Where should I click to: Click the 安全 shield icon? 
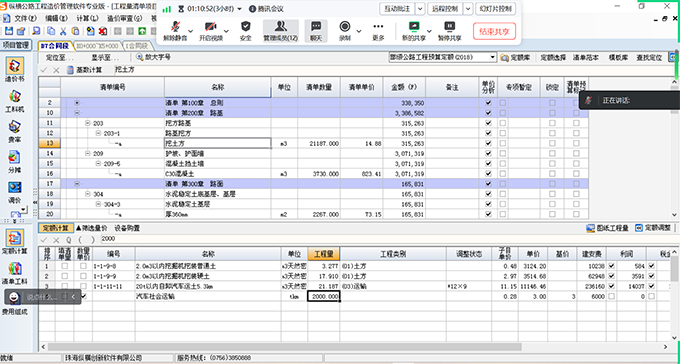tap(246, 30)
